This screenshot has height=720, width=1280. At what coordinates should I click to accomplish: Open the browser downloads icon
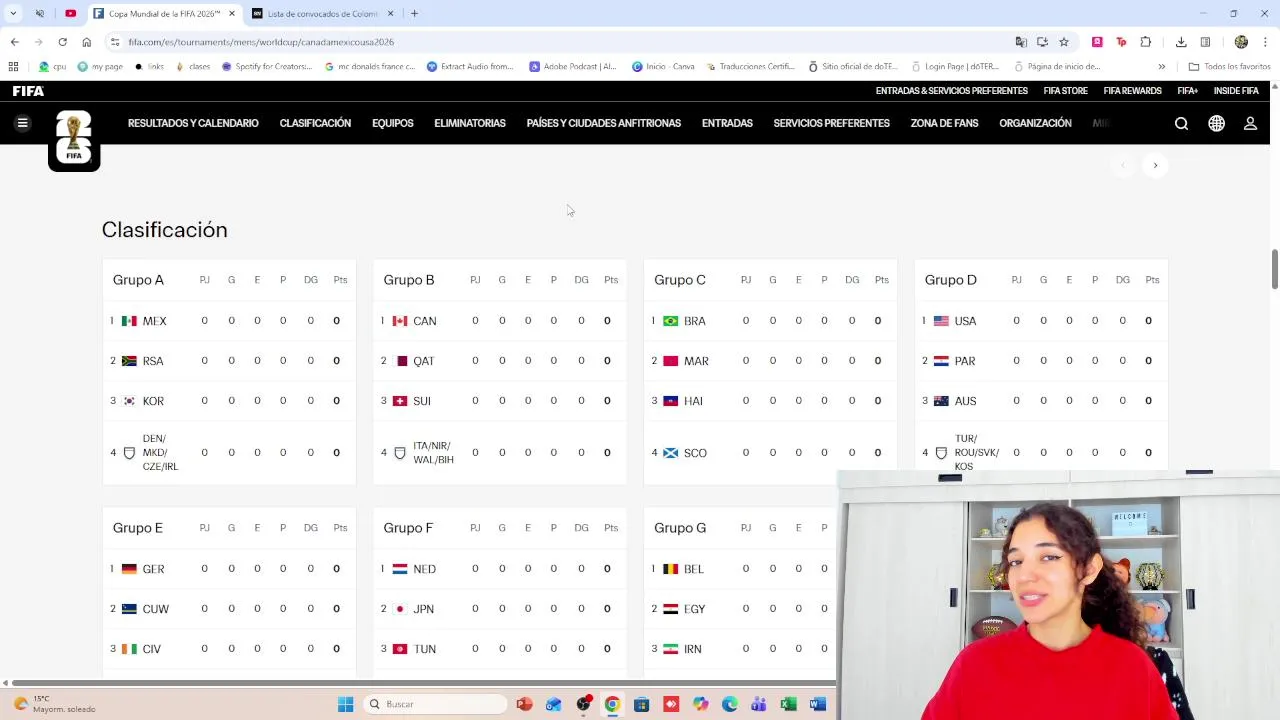tap(1181, 42)
